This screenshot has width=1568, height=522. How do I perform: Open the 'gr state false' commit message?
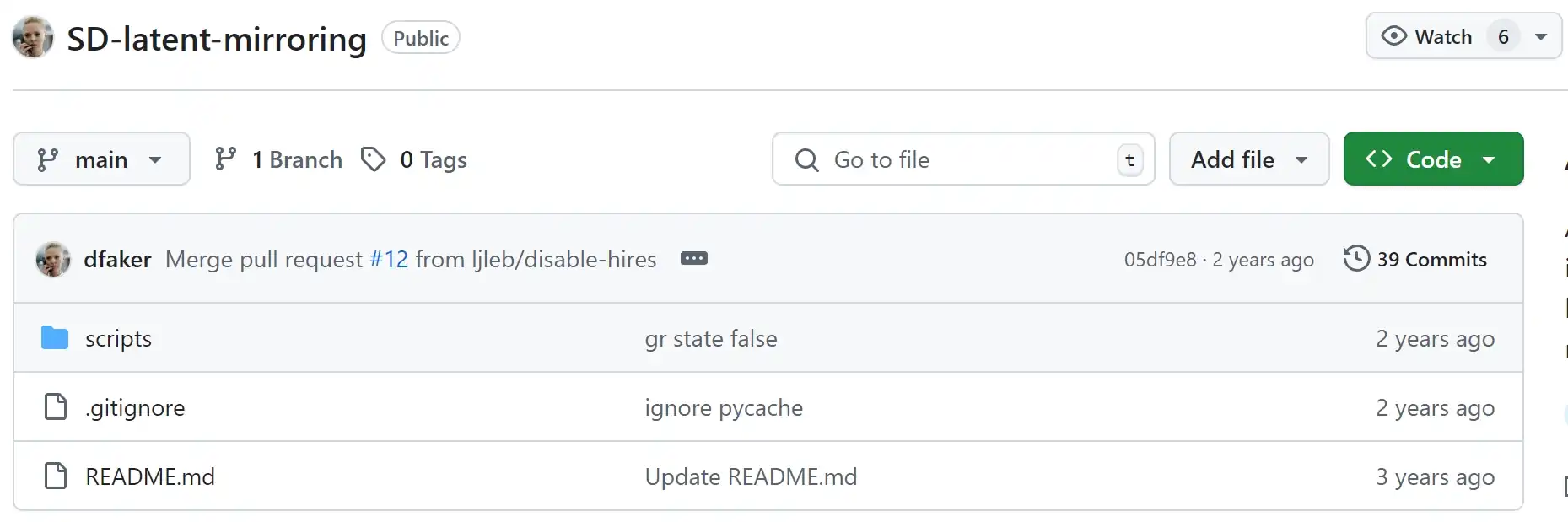coord(711,338)
